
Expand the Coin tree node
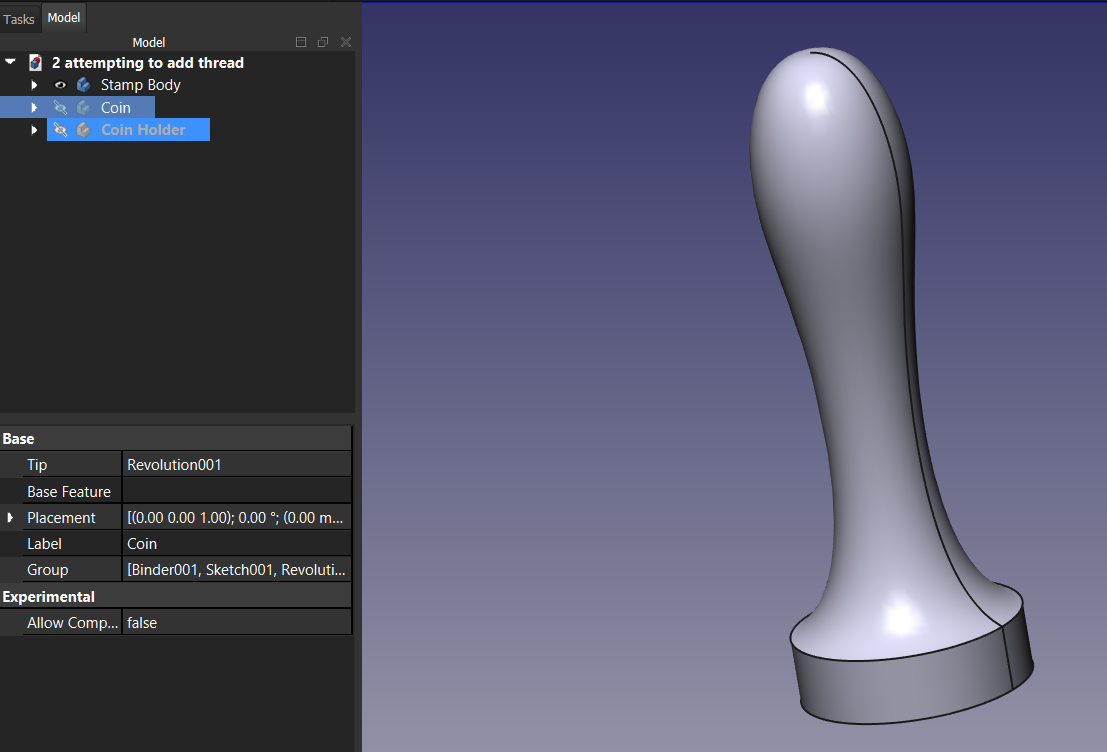point(34,108)
